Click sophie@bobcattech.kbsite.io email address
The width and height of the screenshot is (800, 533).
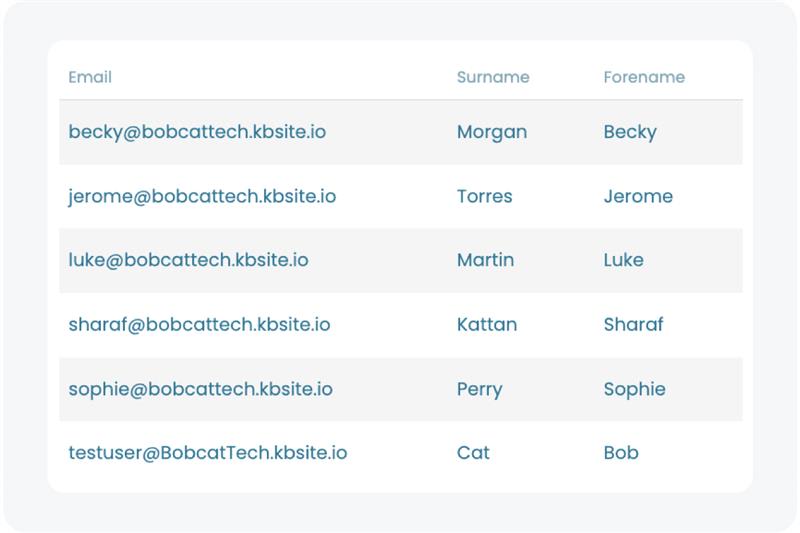tap(200, 389)
